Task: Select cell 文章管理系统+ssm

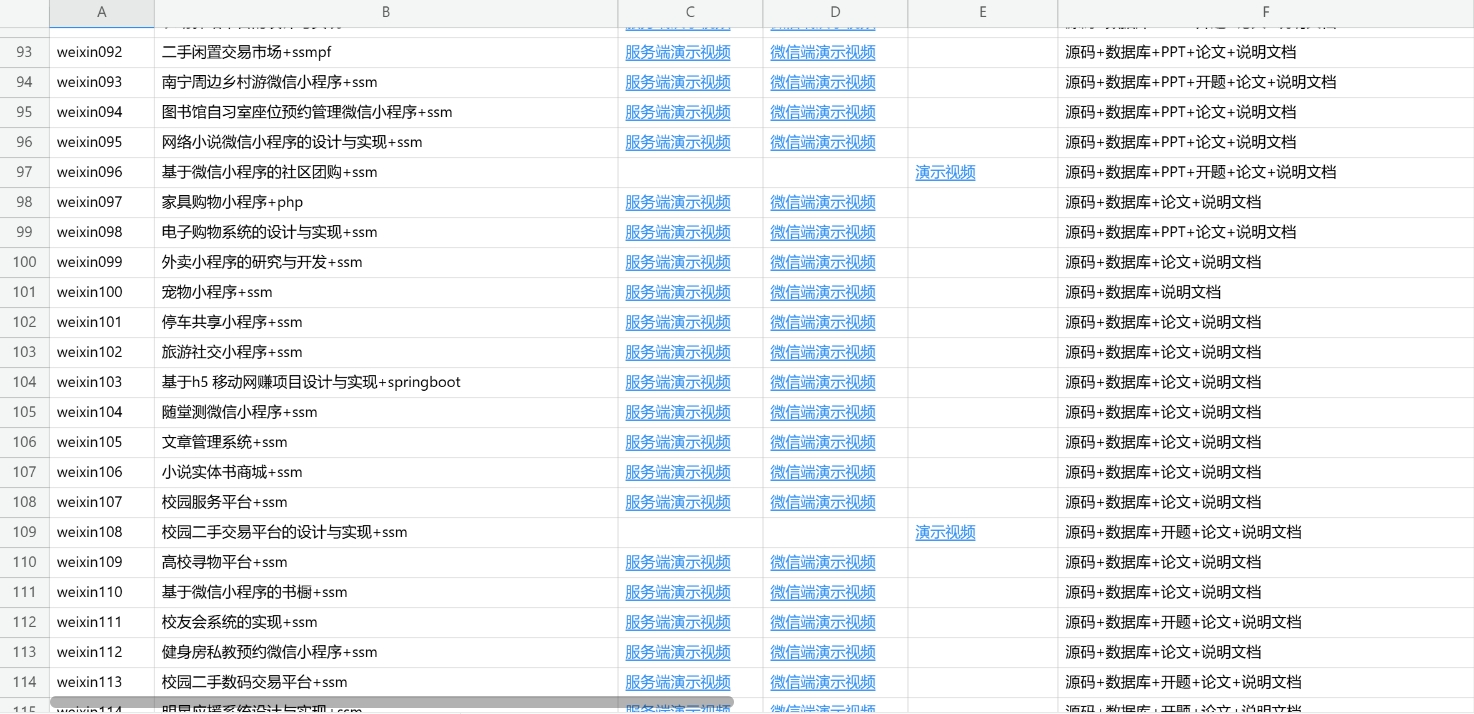Action: [x=386, y=442]
